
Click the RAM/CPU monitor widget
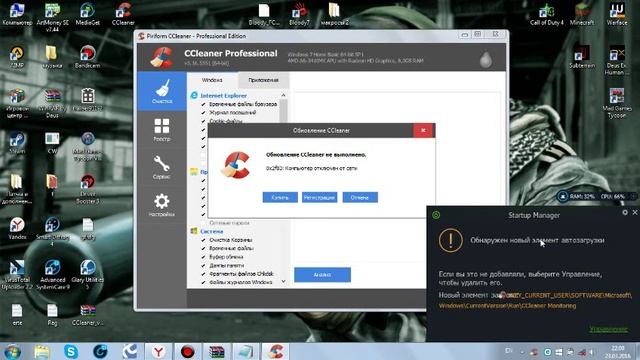tap(596, 196)
